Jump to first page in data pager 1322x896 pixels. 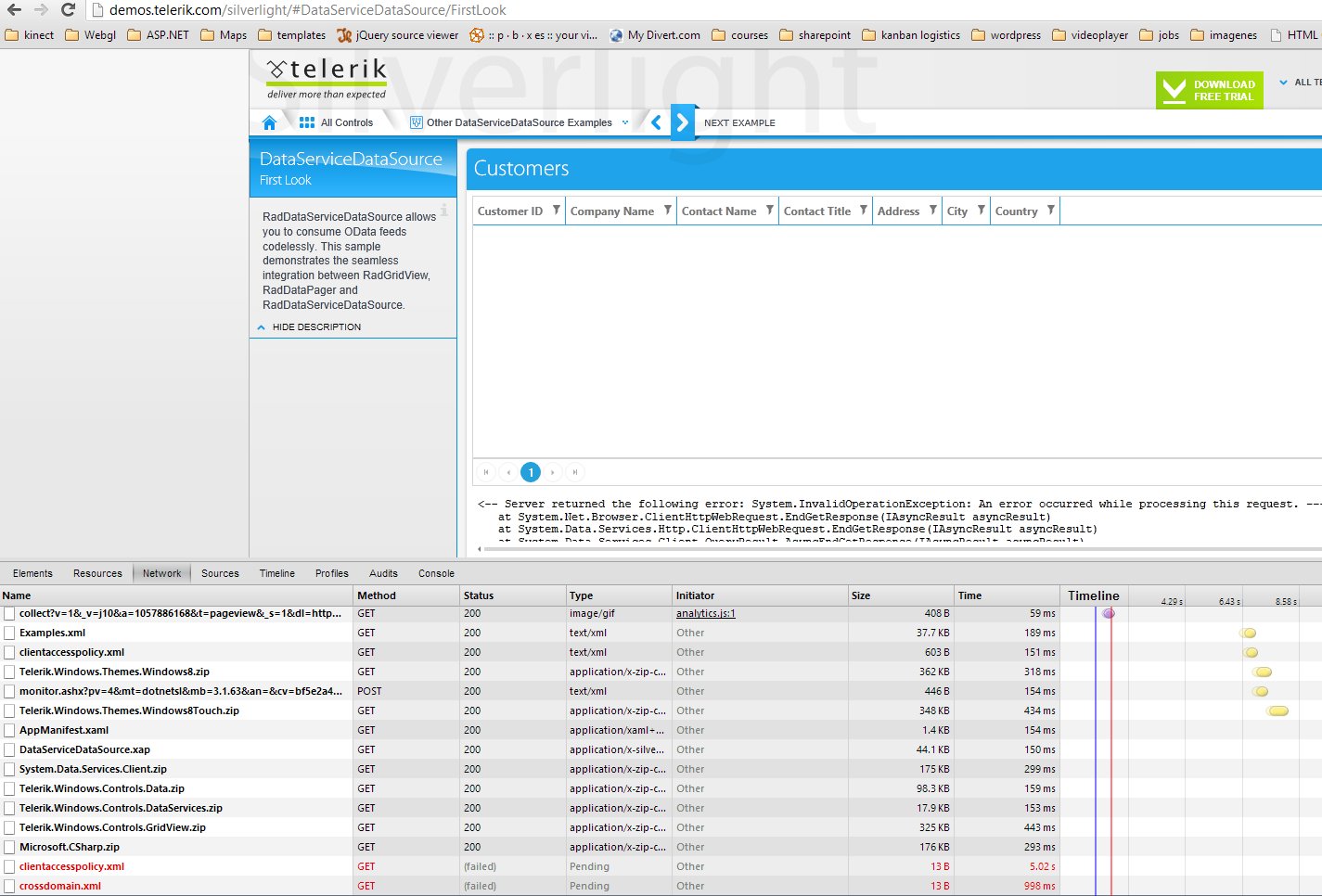click(486, 472)
